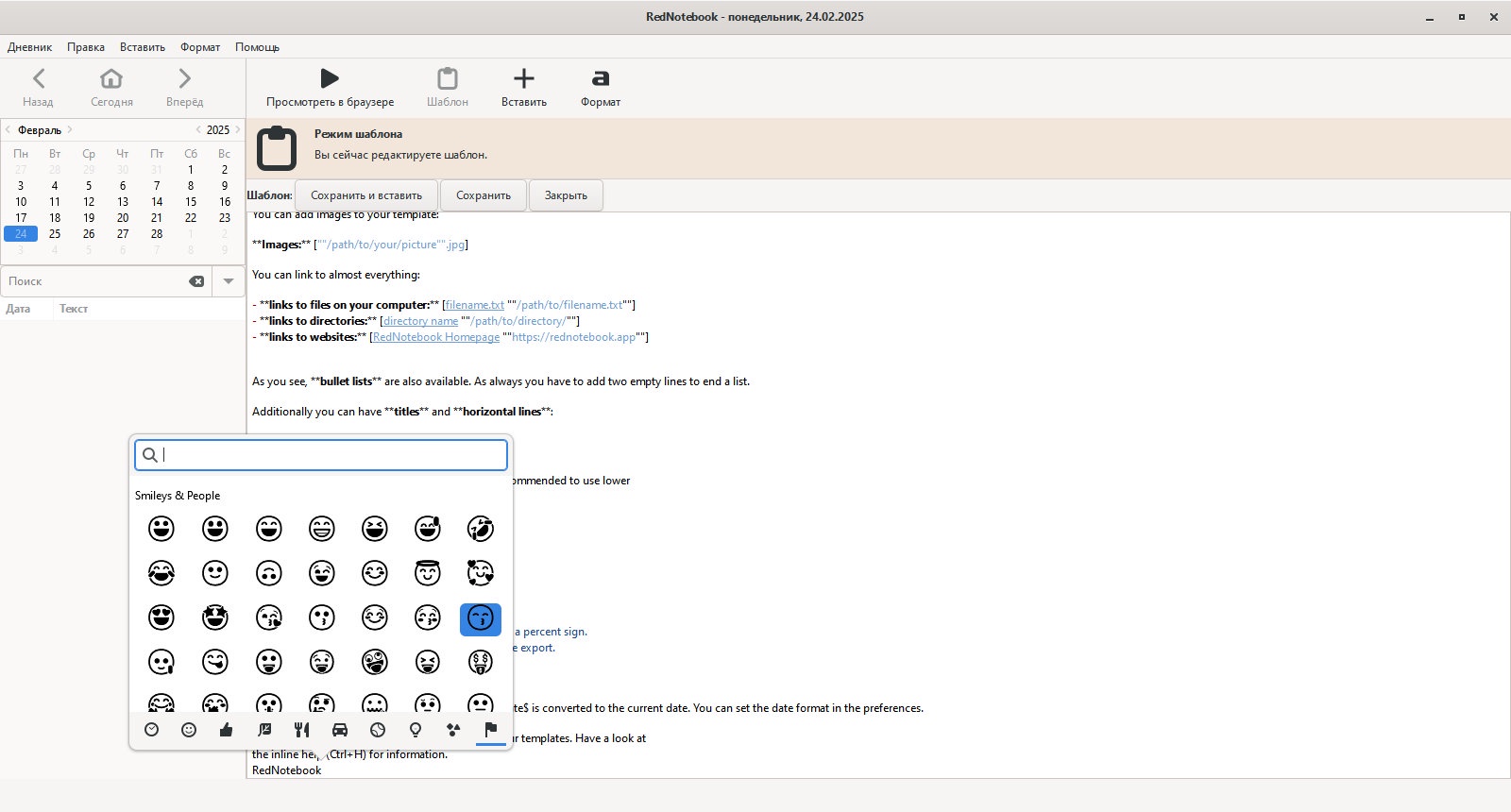The width and height of the screenshot is (1511, 812).
Task: Open the Формат menu in menu bar
Action: click(x=200, y=47)
